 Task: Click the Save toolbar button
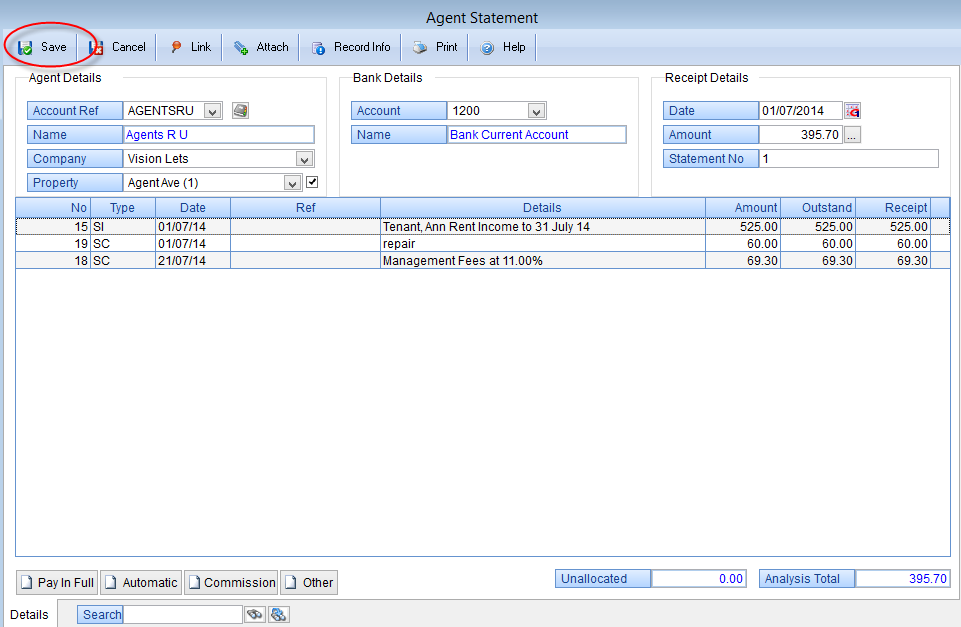pos(42,47)
